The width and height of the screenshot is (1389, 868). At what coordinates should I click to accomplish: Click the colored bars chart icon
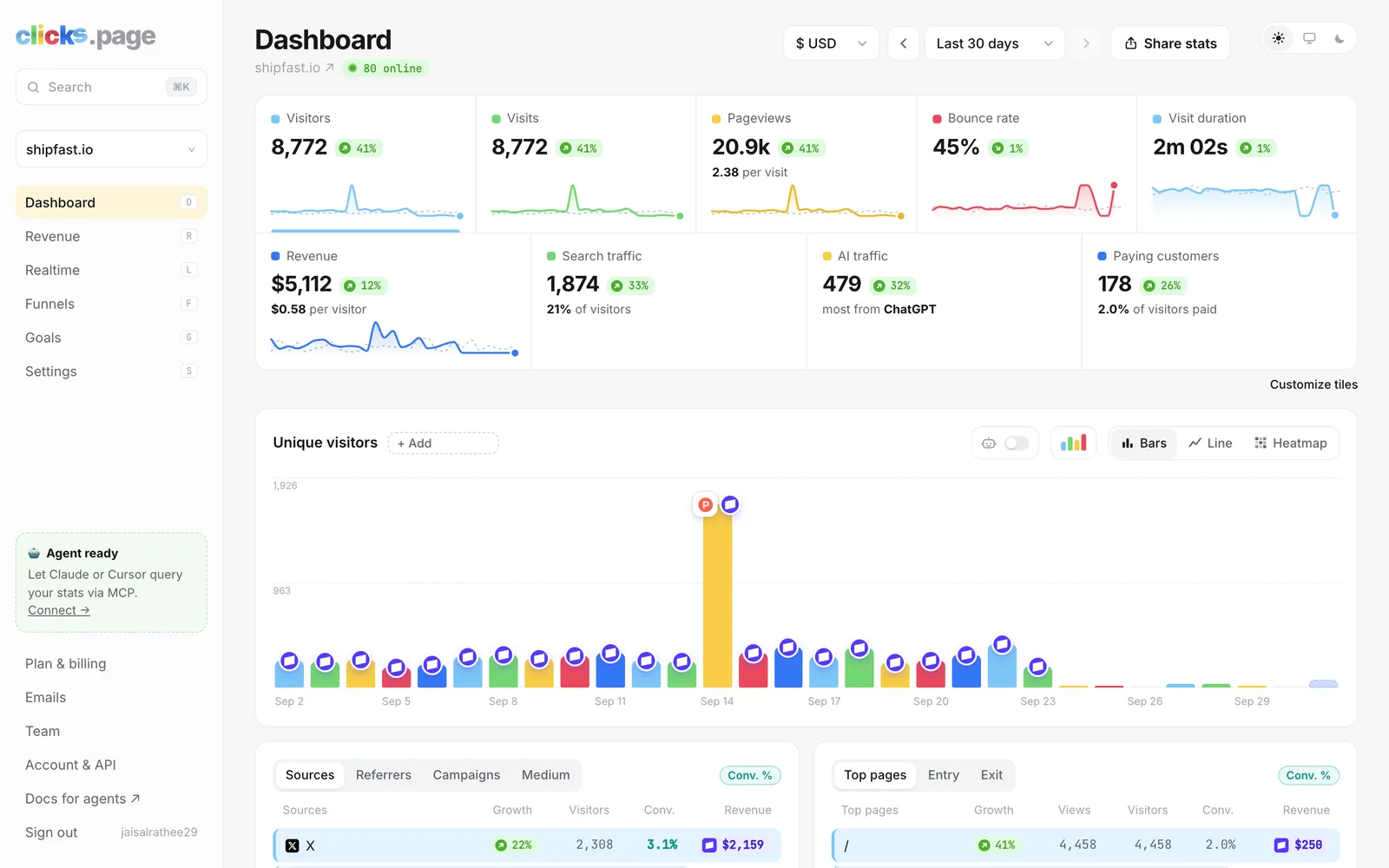[x=1073, y=443]
